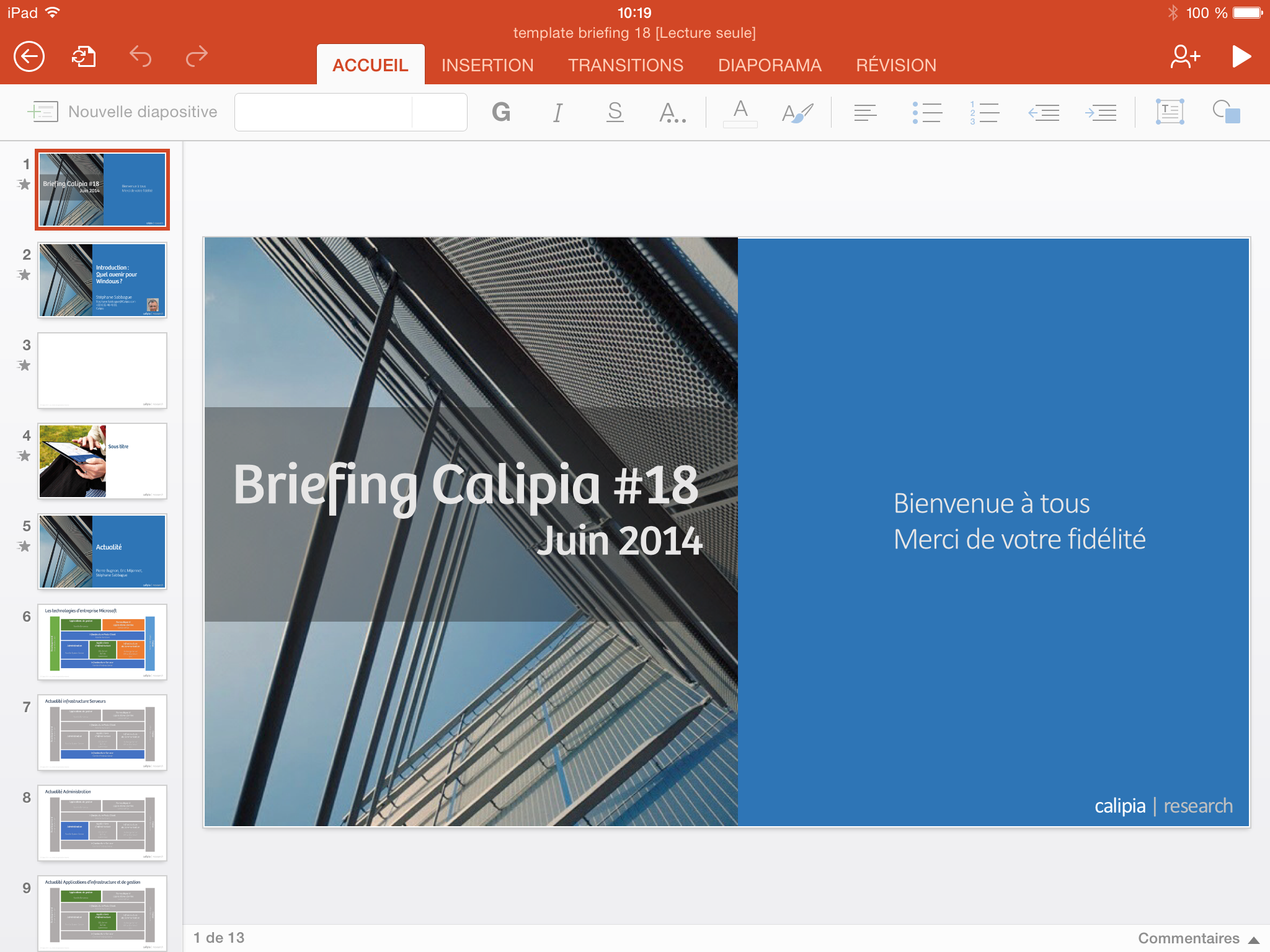Toggle italic formatting

click(557, 112)
